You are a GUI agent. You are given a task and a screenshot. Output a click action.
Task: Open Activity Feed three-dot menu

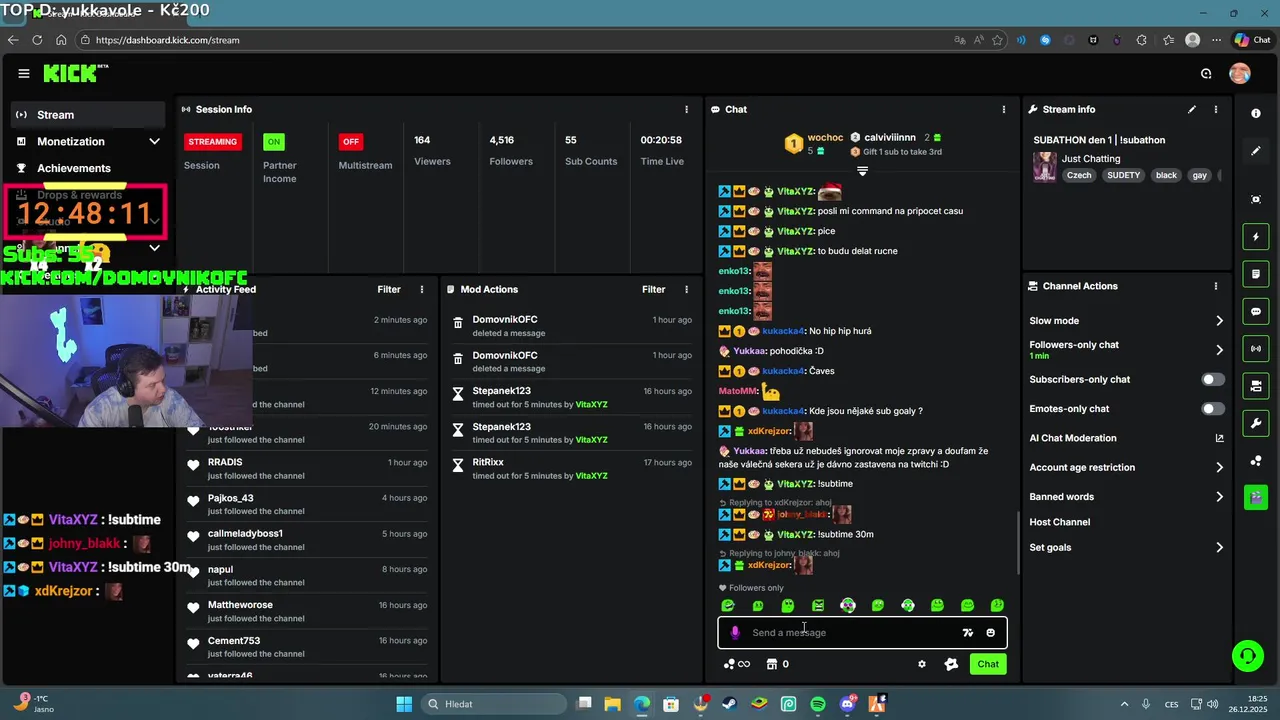(x=422, y=289)
